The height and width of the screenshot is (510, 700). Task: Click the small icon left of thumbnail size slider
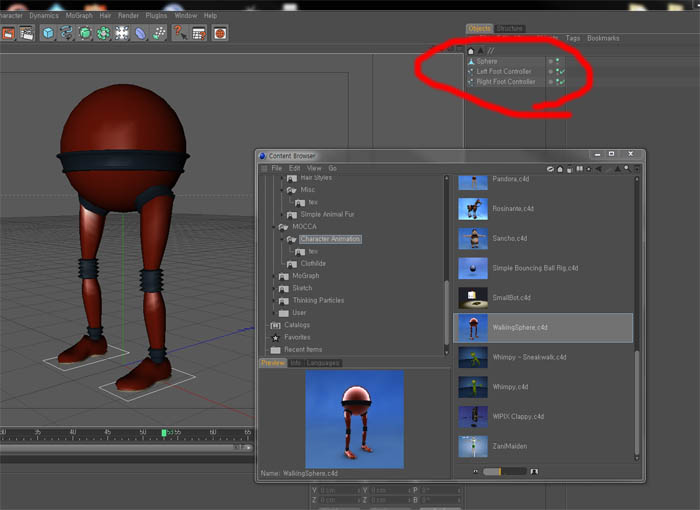tap(475, 472)
